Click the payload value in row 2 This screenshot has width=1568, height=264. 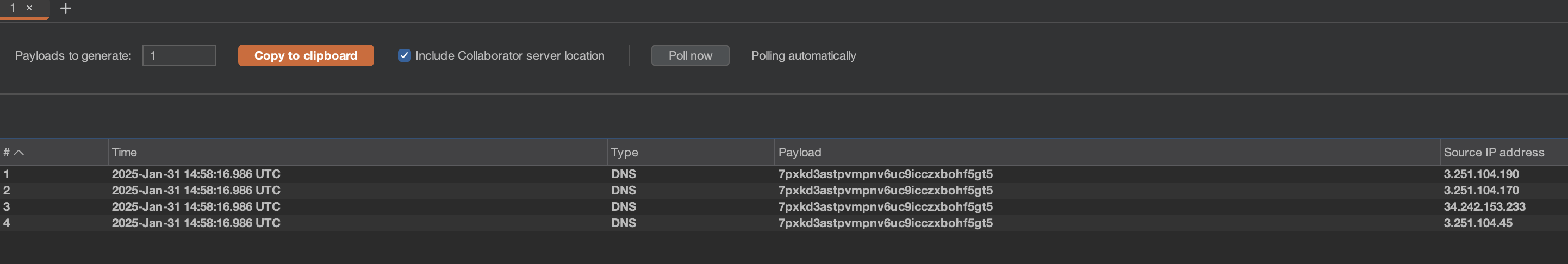click(x=885, y=191)
